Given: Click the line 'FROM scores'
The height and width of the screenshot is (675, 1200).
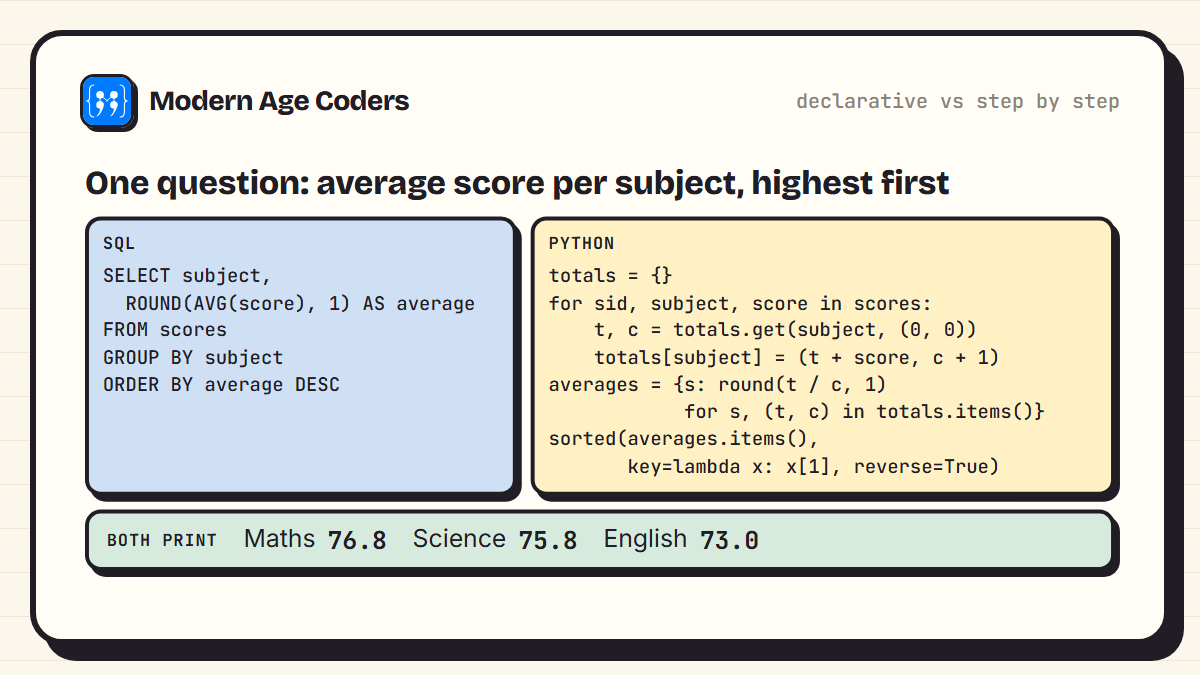Looking at the screenshot, I should 165,330.
